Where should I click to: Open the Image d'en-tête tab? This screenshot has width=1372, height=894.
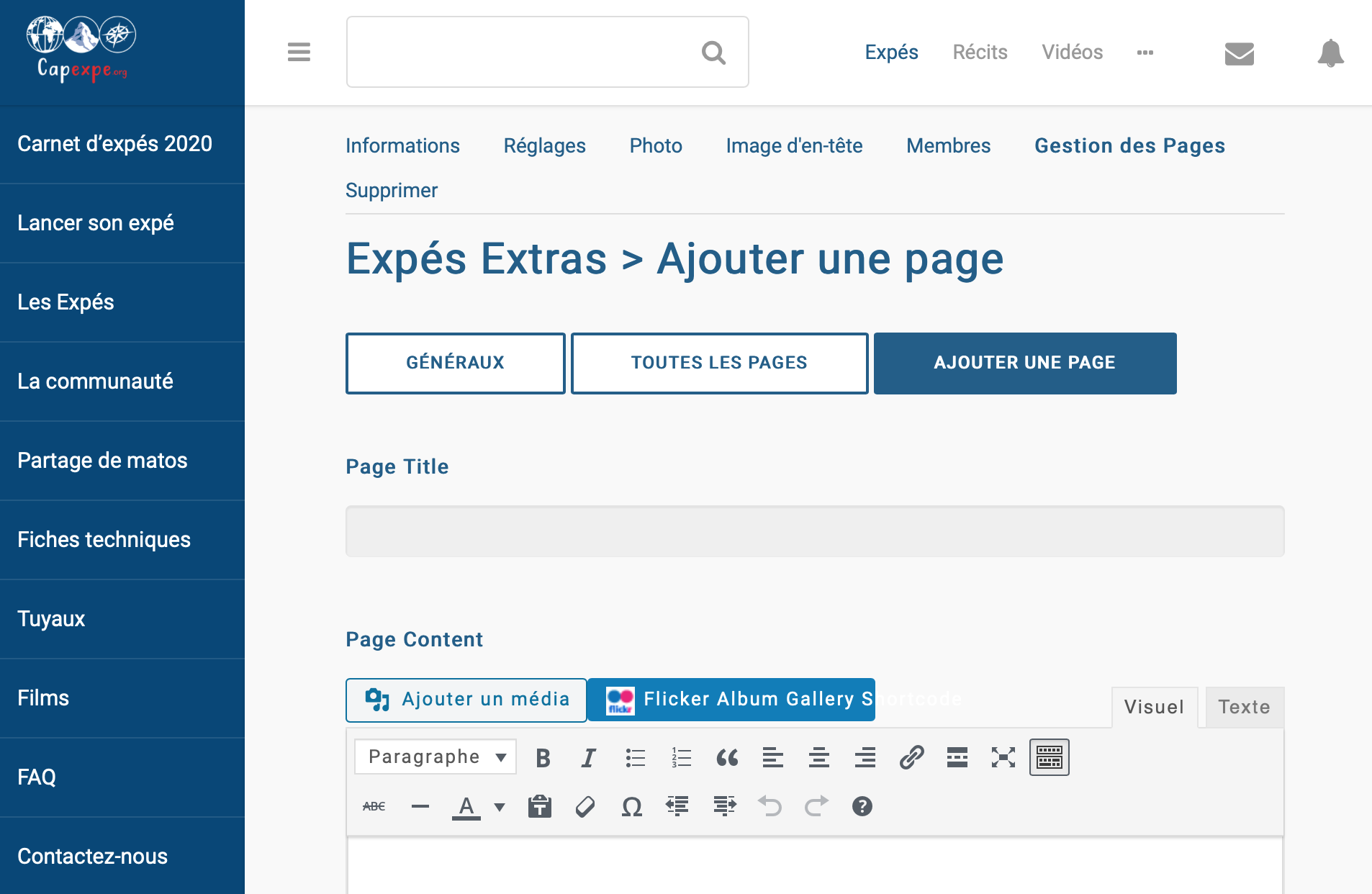(794, 145)
